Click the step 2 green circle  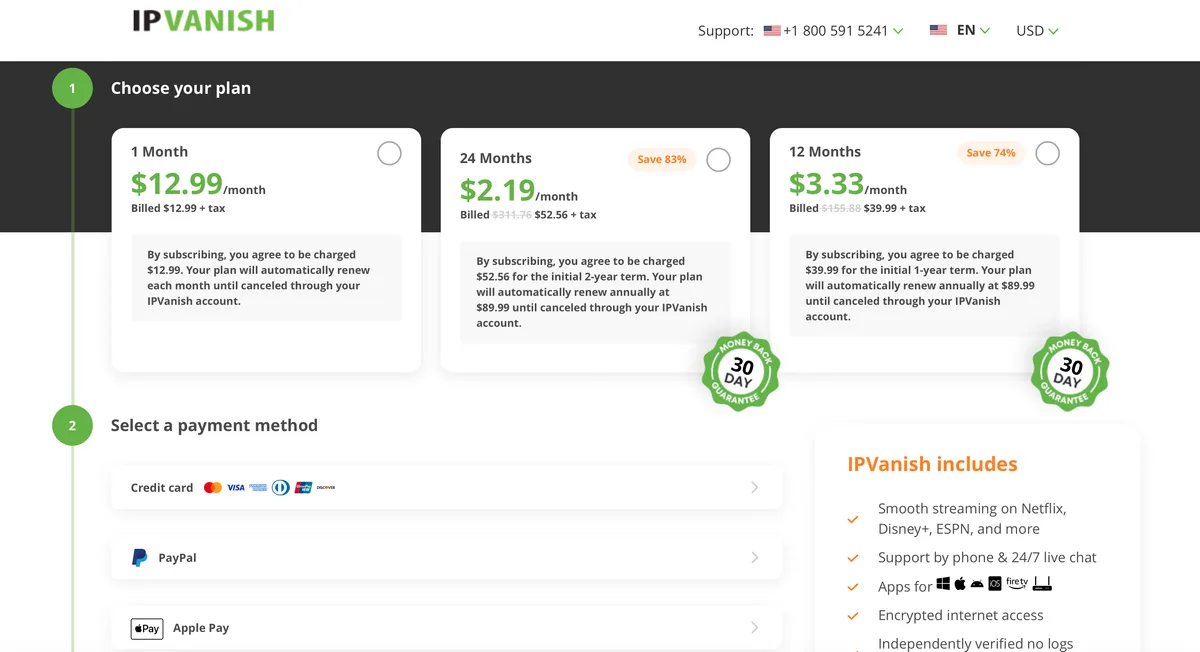(72, 425)
